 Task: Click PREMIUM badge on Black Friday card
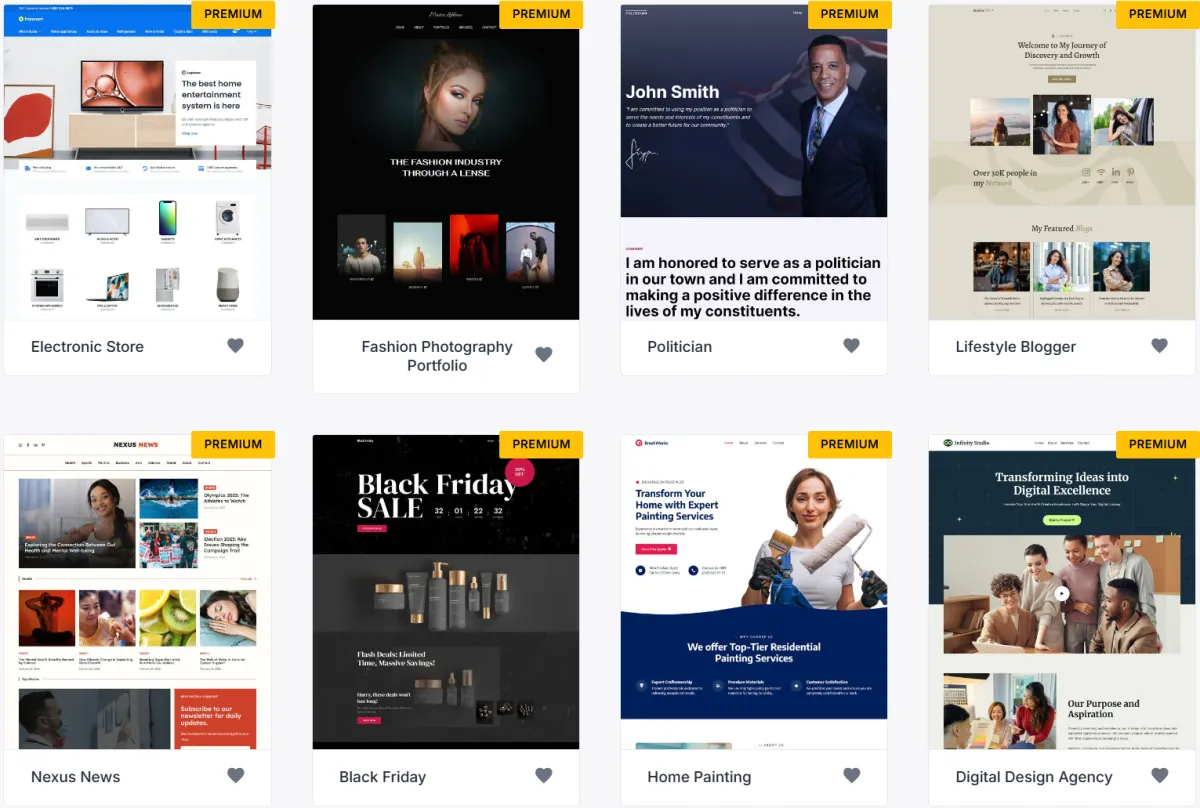541,444
